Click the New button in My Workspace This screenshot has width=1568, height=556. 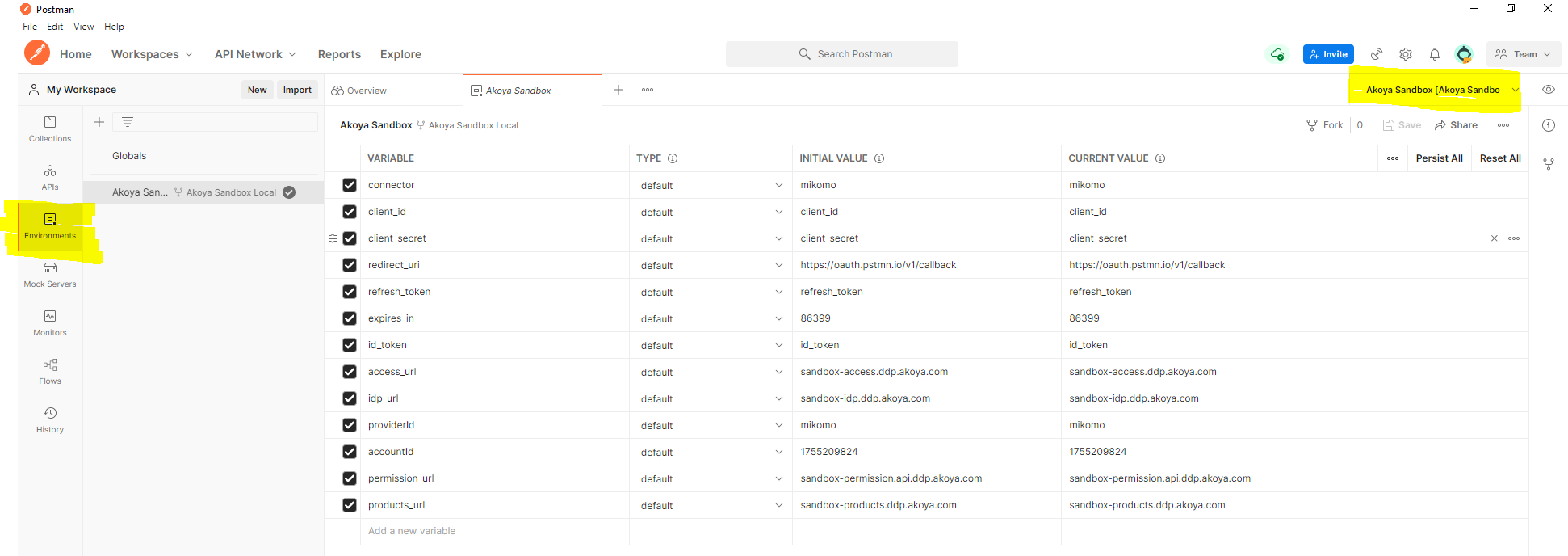click(x=257, y=90)
